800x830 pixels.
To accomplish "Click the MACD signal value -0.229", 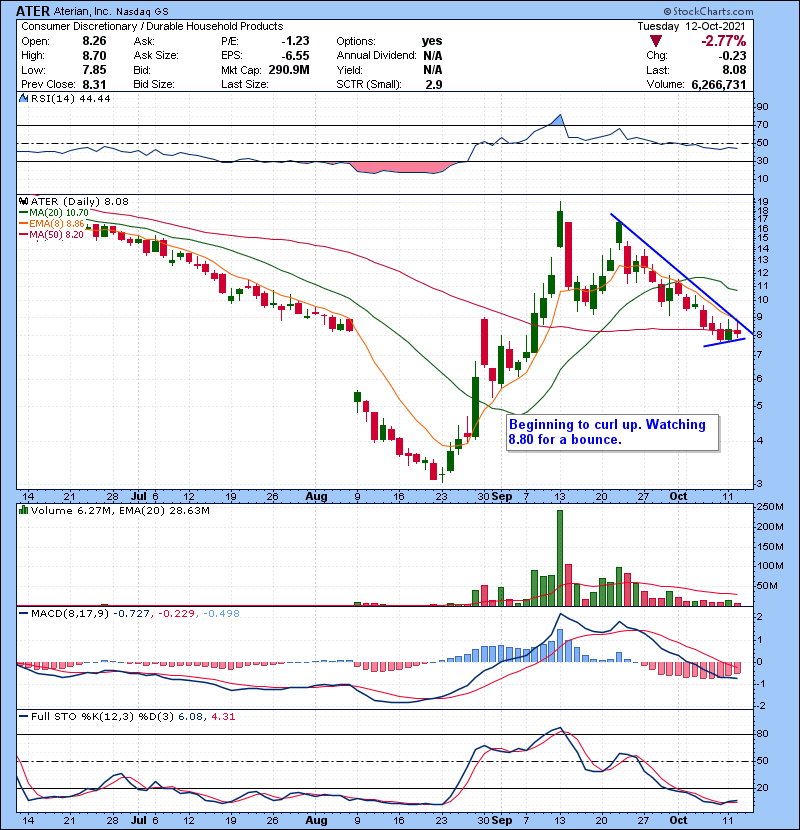I will coord(177,614).
